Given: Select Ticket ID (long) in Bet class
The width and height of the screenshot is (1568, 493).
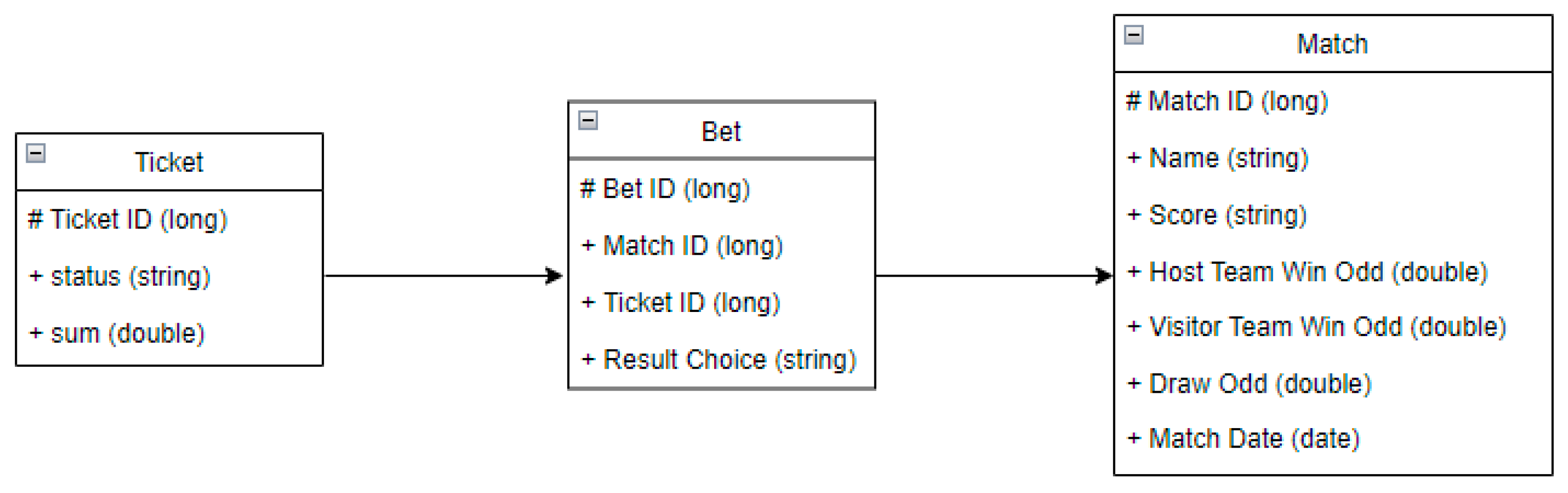Looking at the screenshot, I should [x=680, y=303].
